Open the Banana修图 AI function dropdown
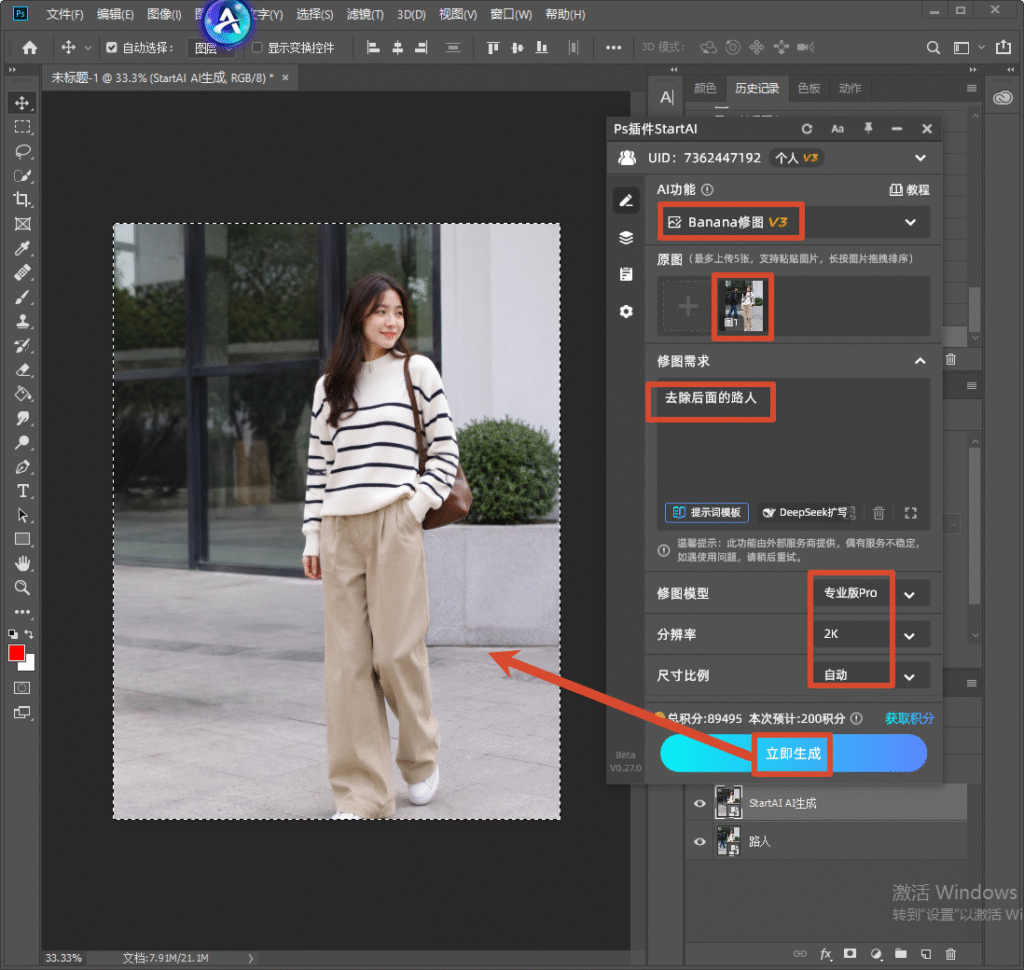 [793, 222]
